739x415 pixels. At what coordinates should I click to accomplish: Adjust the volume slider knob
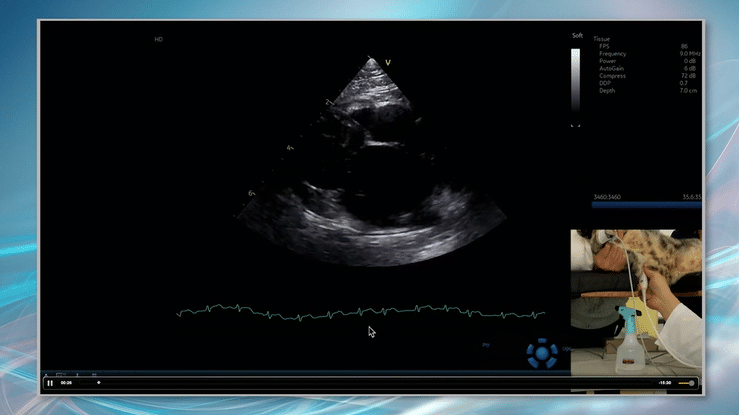(x=691, y=383)
